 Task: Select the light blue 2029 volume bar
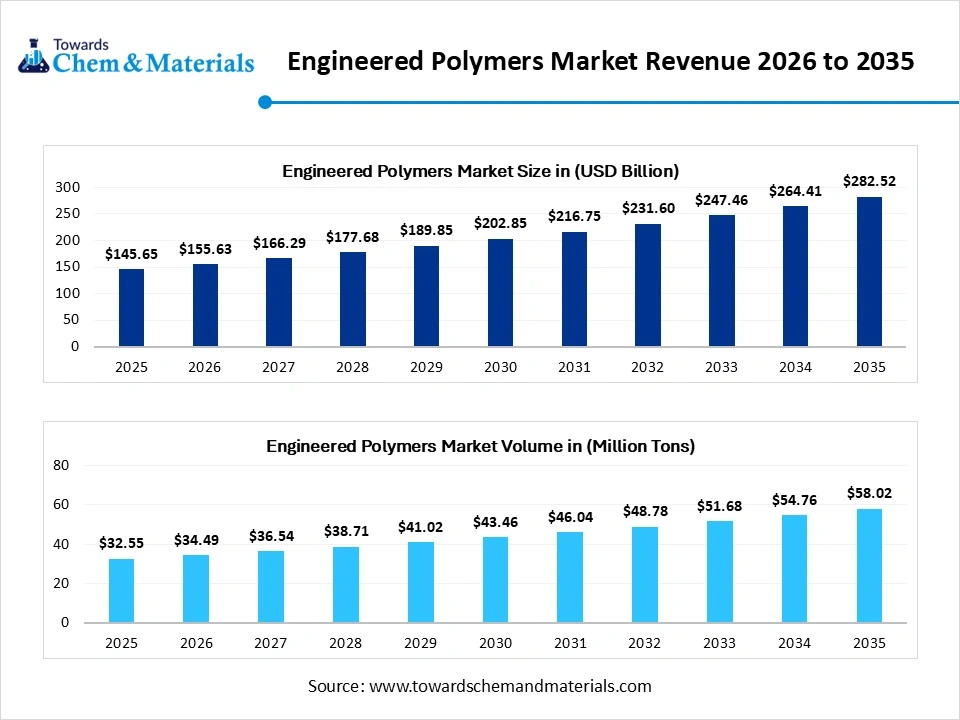(421, 582)
